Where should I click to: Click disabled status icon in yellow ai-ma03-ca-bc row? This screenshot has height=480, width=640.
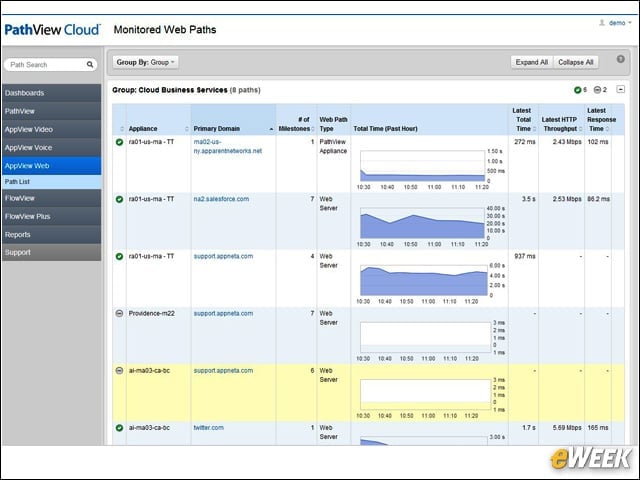(119, 371)
